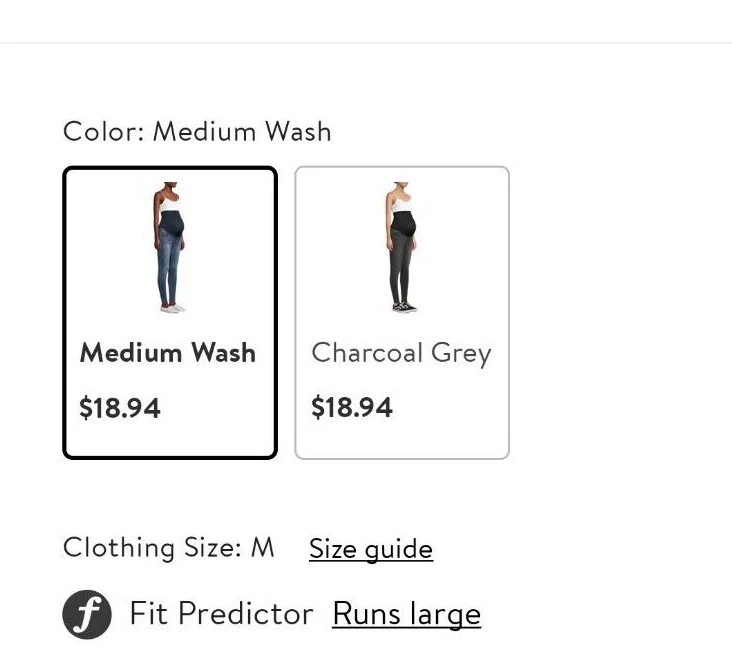Image resolution: width=732 pixels, height=658 pixels.
Task: Click the Color: Medium Wash heading
Action: (x=197, y=131)
